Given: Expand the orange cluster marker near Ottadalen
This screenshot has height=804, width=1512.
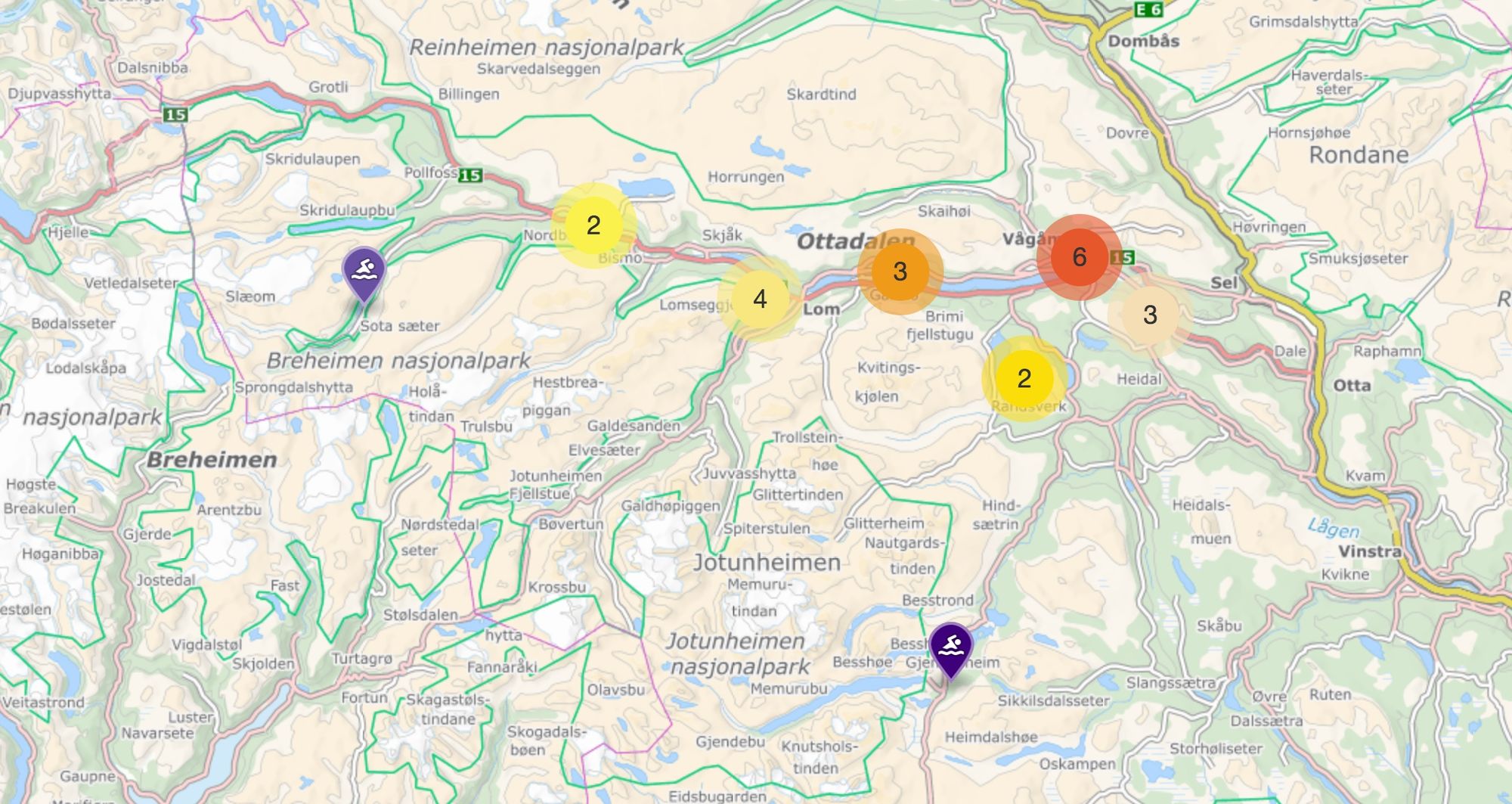Looking at the screenshot, I should coord(900,272).
